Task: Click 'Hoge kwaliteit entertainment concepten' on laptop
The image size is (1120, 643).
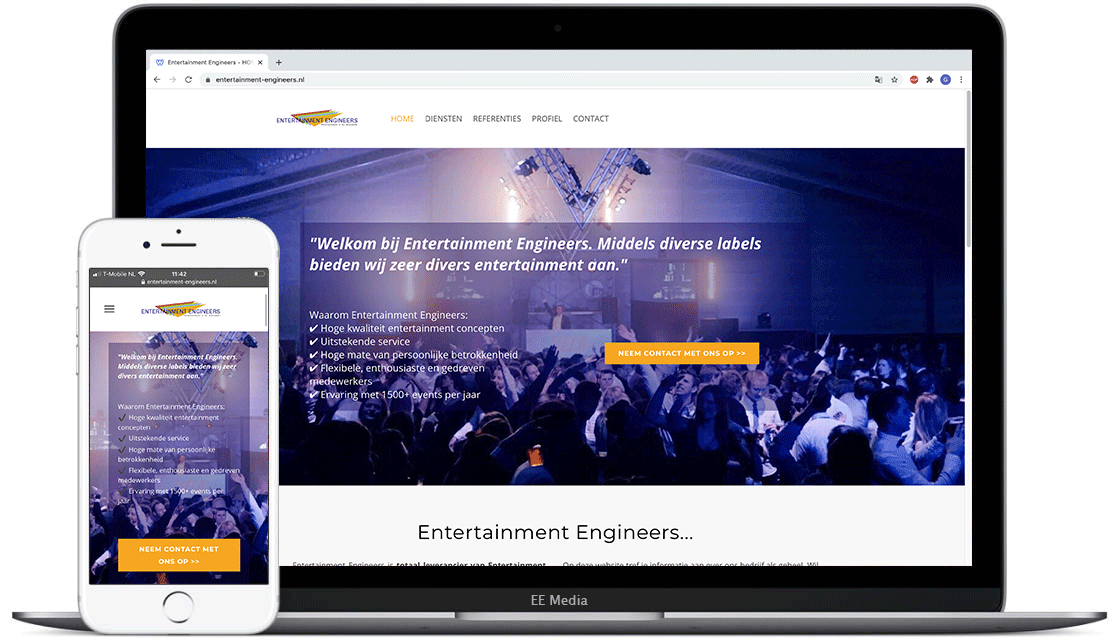Action: 412,329
